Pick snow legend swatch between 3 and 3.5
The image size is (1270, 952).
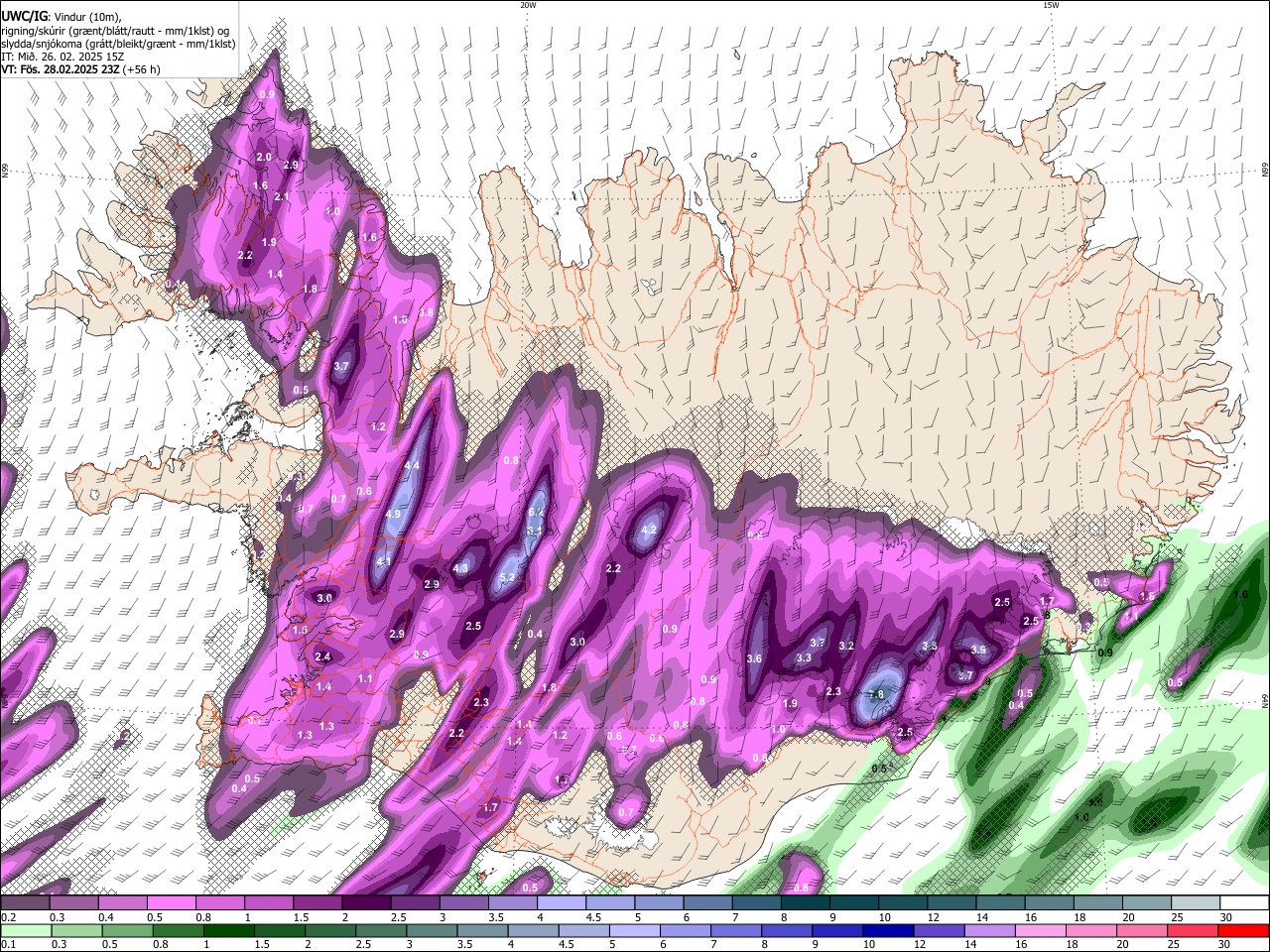(465, 903)
